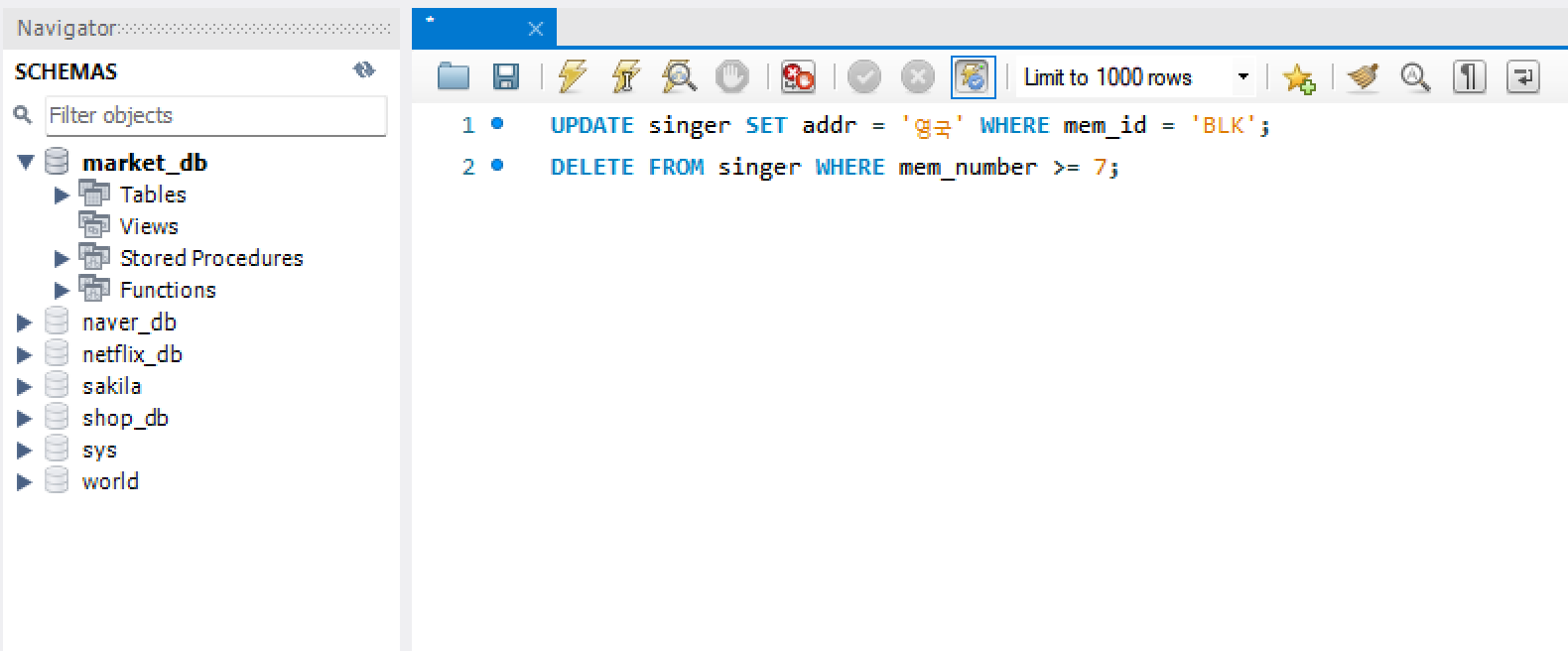Expand the Functions node
Screen dimensions: 1568x651
(x=62, y=290)
